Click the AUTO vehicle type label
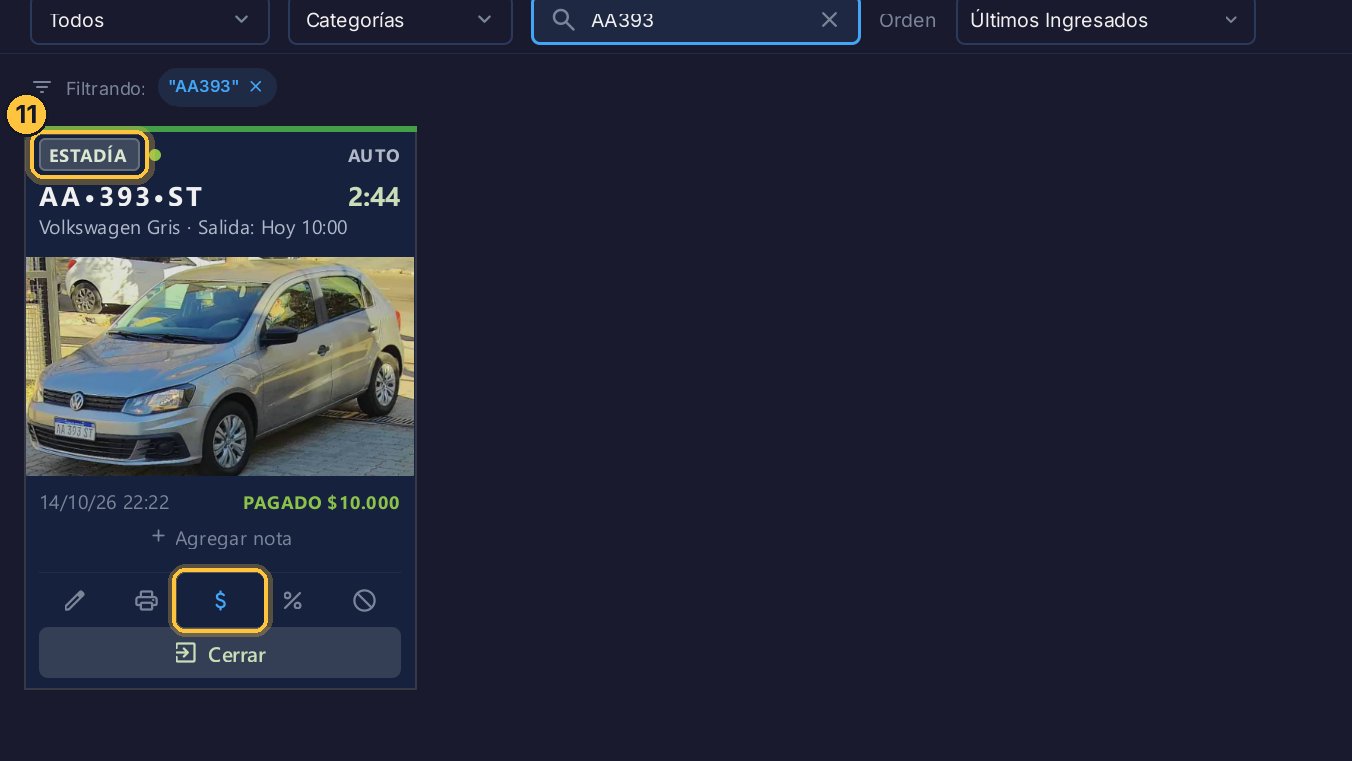1352x761 pixels. pos(374,156)
